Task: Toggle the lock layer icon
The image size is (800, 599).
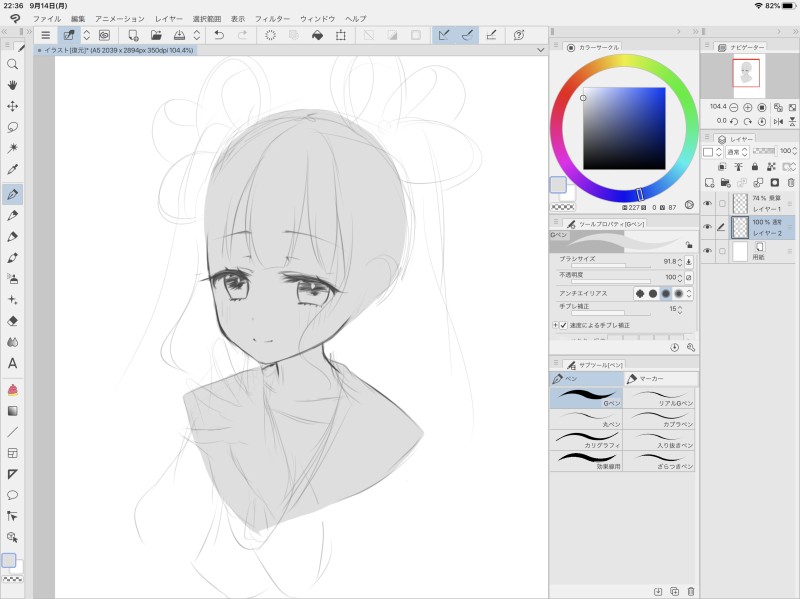Action: pos(755,167)
